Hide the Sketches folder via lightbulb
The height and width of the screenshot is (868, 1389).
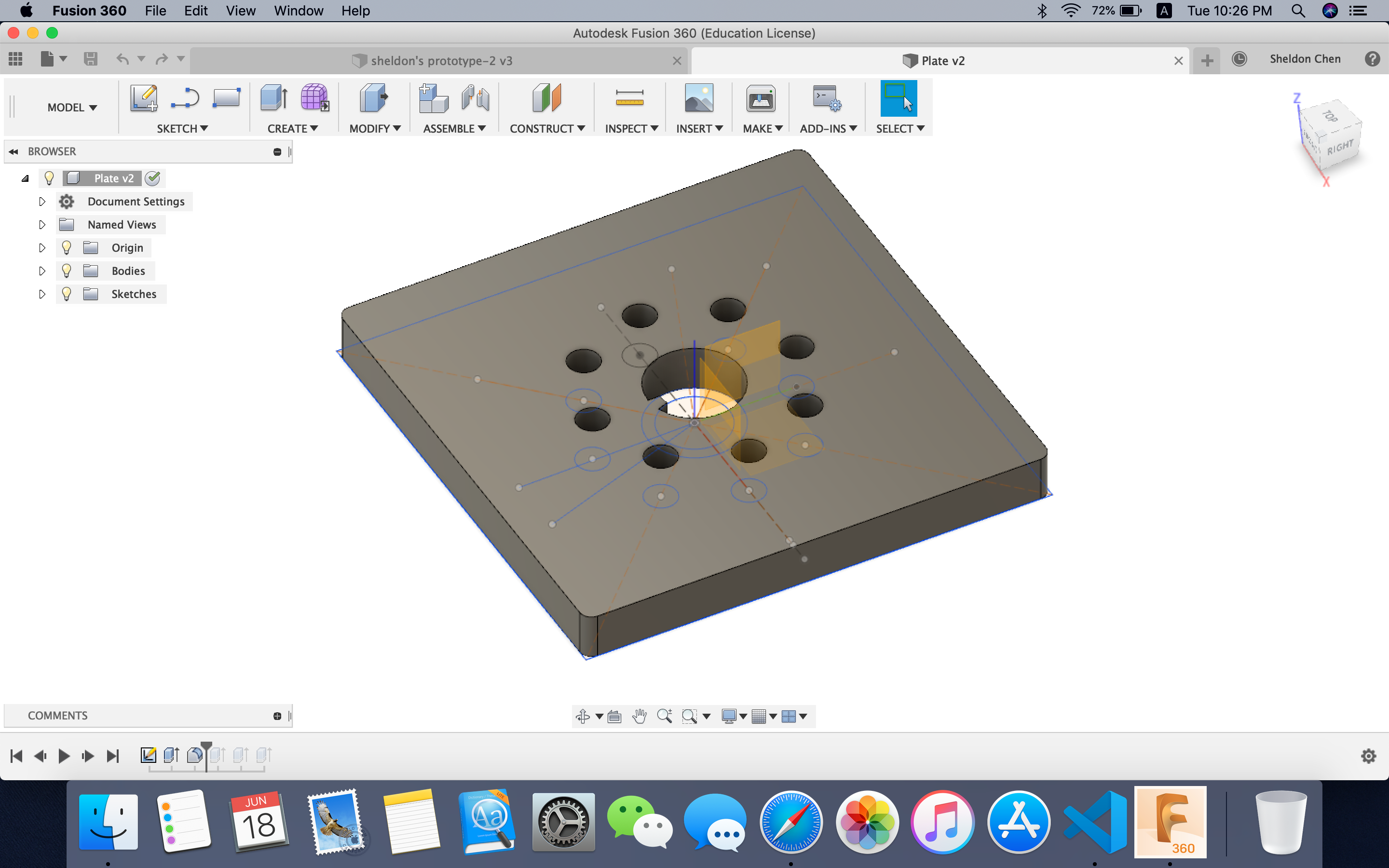click(67, 294)
